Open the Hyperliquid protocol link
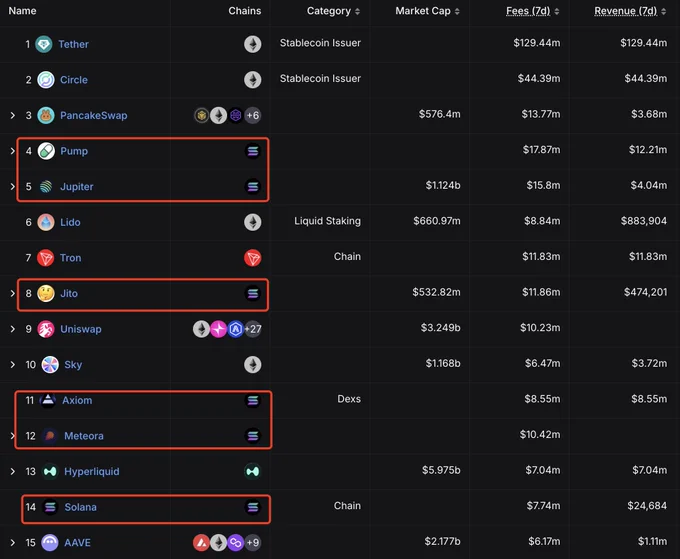 (x=92, y=471)
